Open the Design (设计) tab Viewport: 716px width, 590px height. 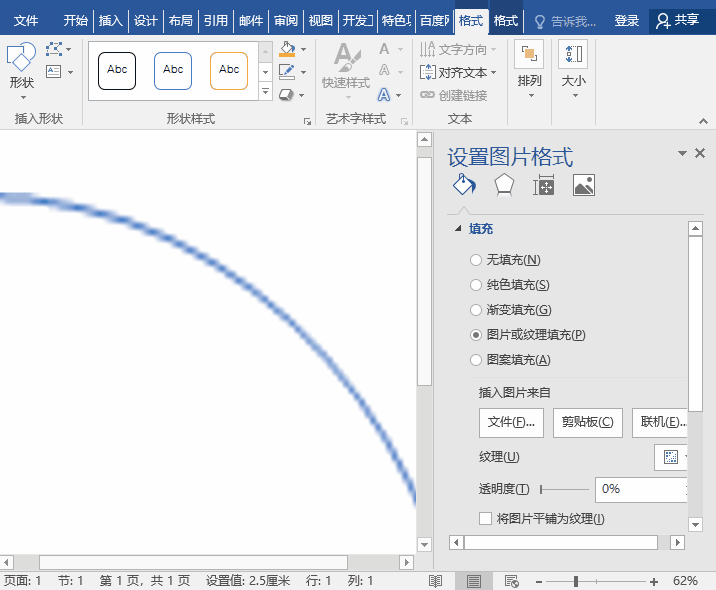coord(145,21)
